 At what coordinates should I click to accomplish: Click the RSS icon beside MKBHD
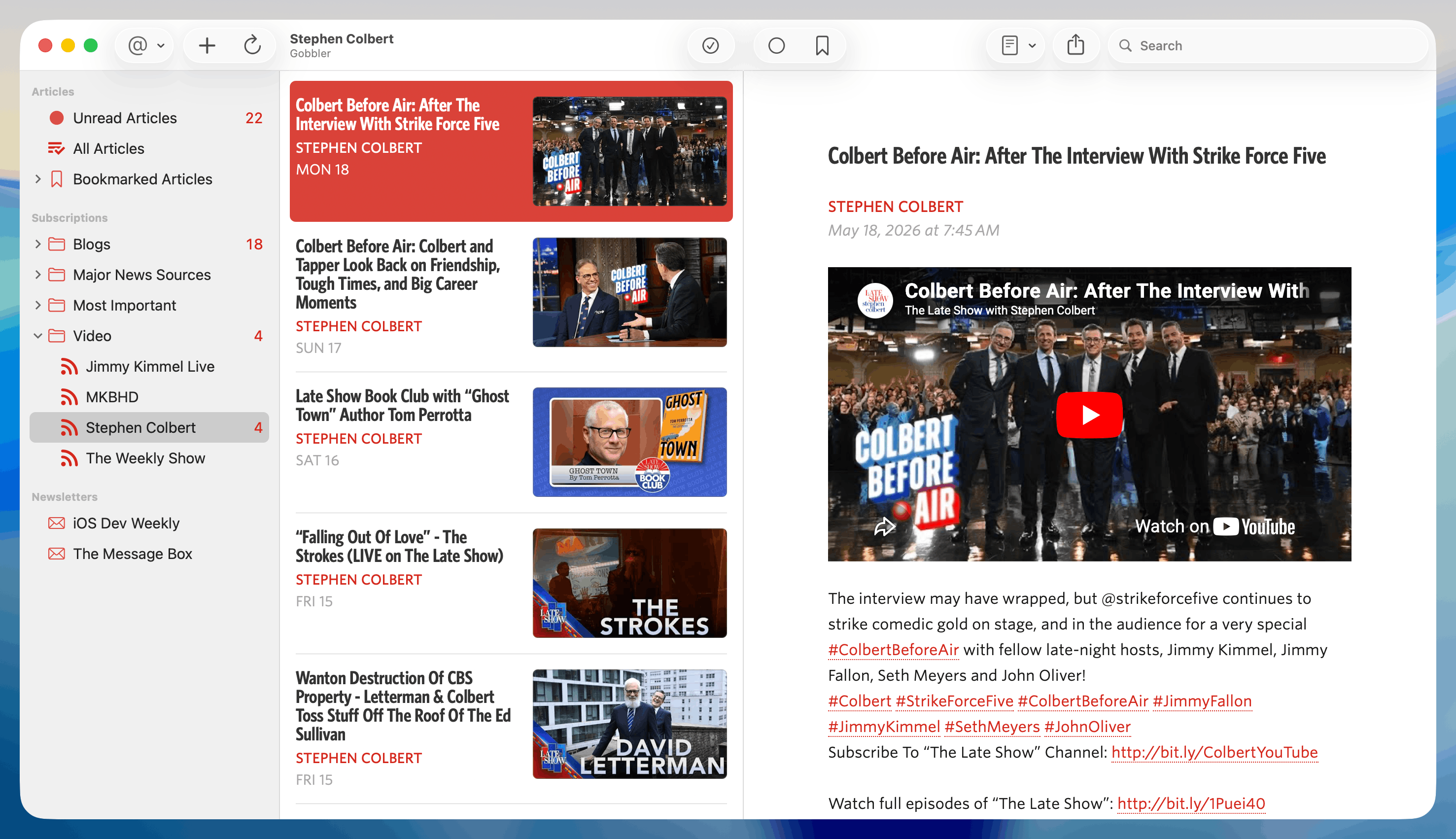click(69, 397)
